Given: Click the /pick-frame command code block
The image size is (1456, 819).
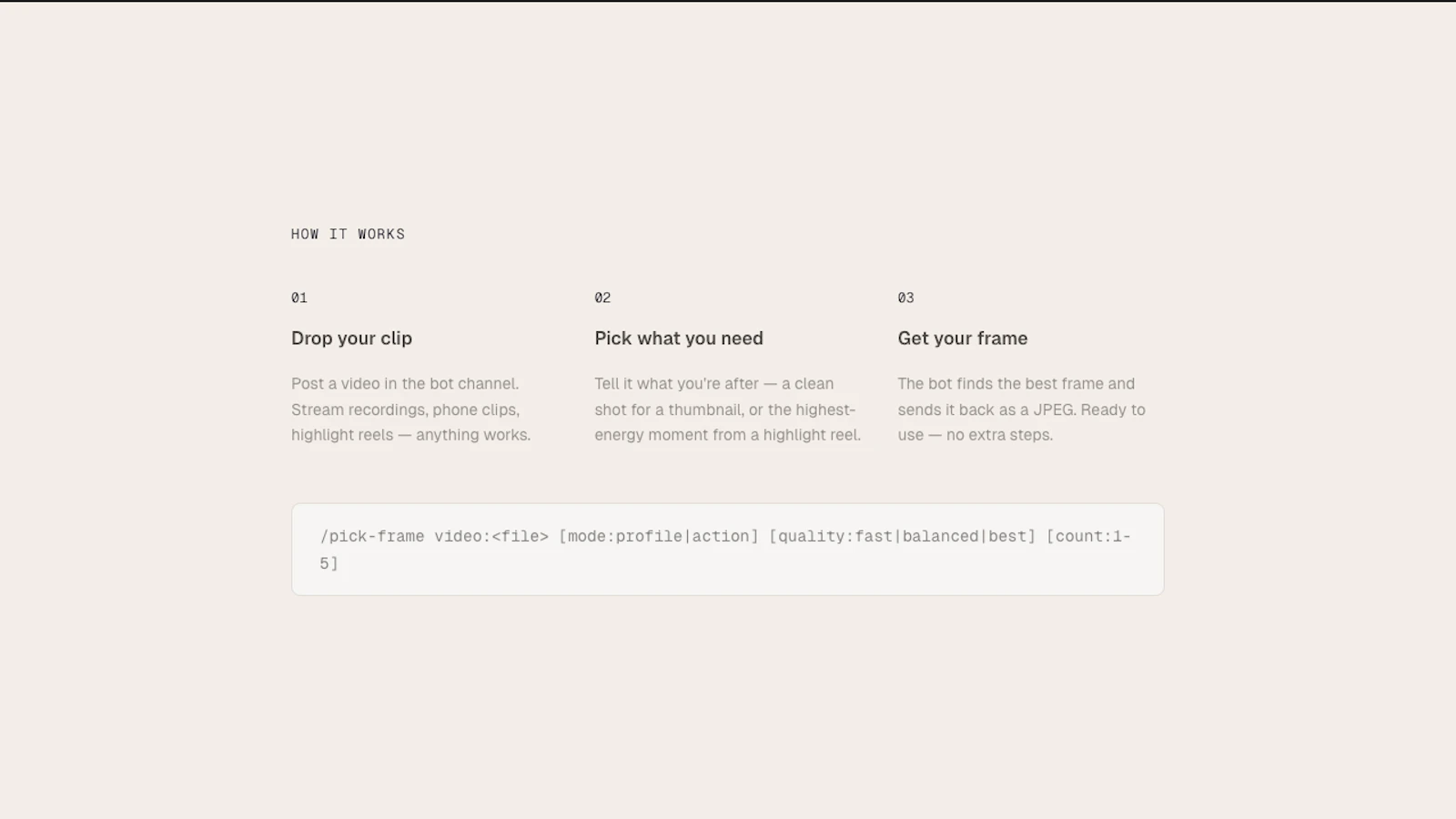Looking at the screenshot, I should click(x=728, y=550).
